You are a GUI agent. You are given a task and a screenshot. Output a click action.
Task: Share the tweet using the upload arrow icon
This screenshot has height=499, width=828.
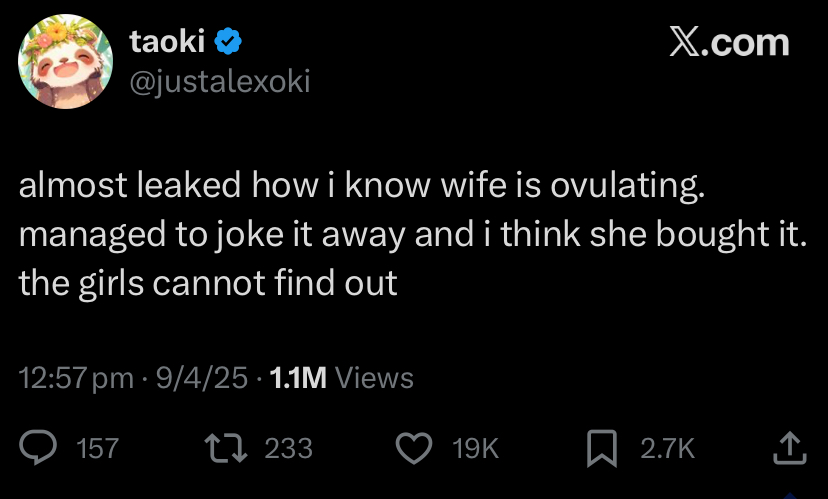(789, 448)
